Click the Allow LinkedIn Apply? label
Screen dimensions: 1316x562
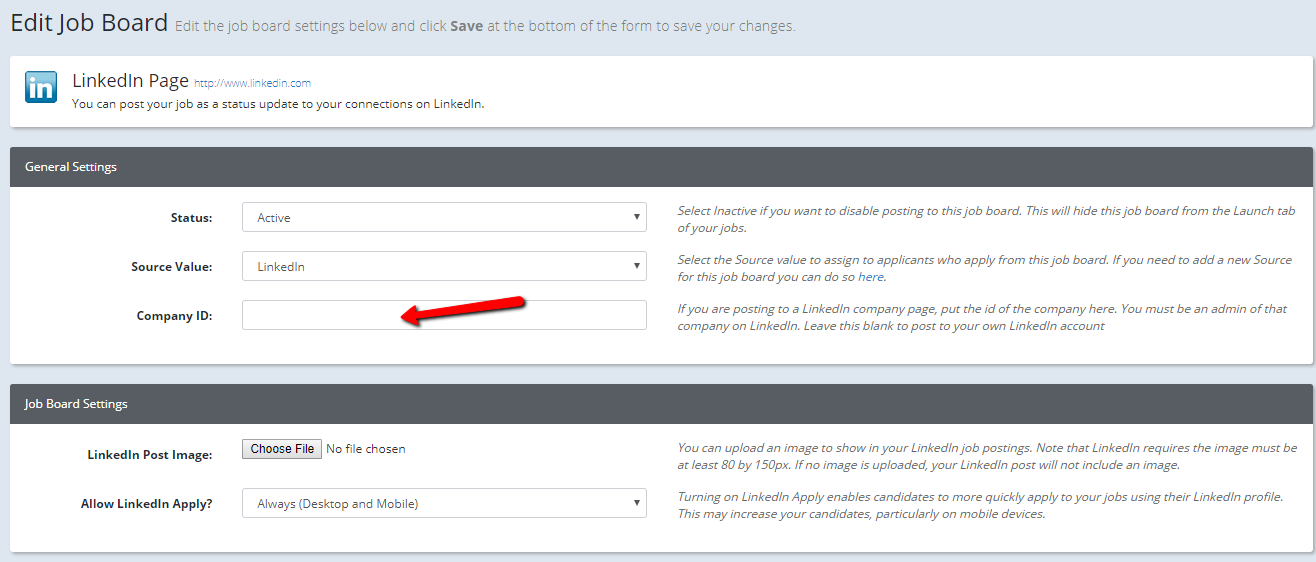pos(146,504)
